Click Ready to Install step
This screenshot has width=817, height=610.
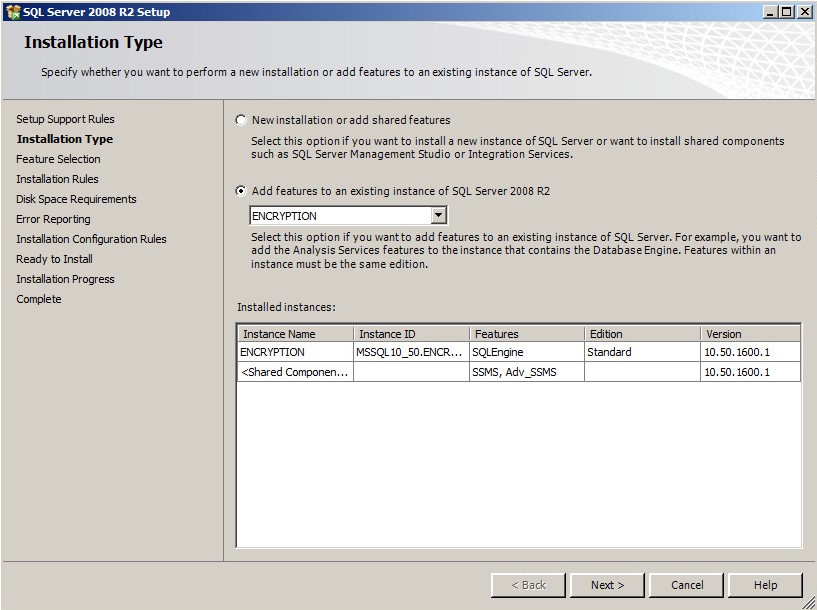[x=54, y=259]
